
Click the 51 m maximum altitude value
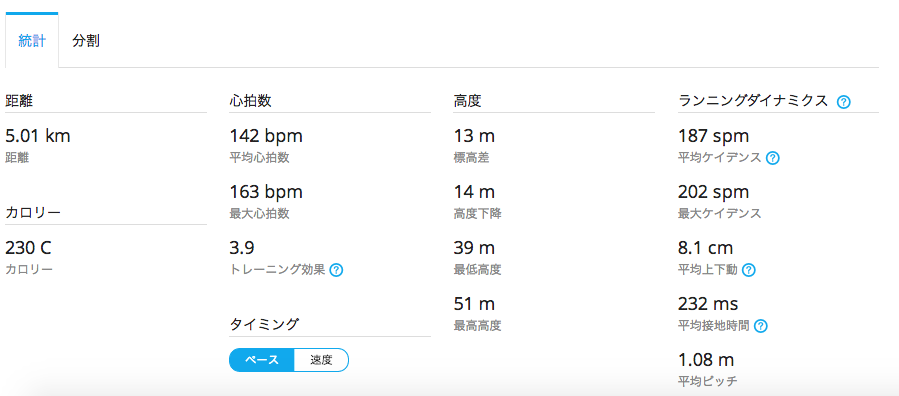(x=474, y=304)
